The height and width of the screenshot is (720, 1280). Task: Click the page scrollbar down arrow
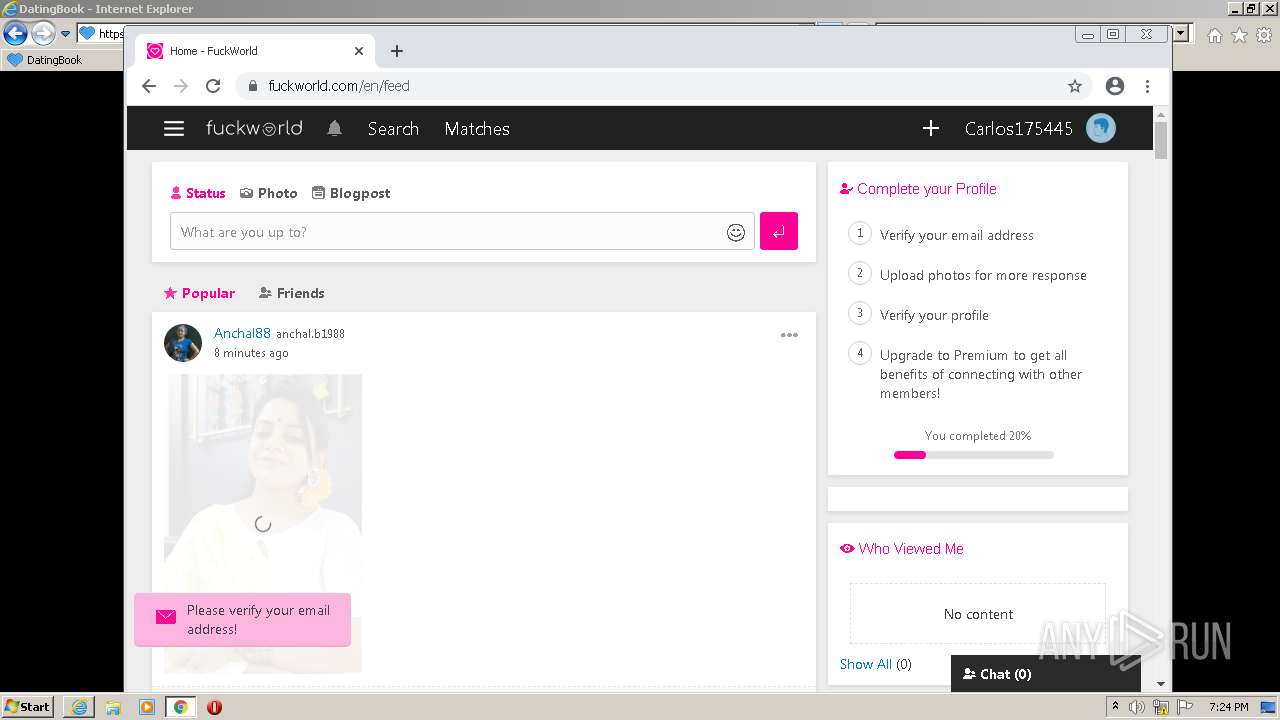1161,684
